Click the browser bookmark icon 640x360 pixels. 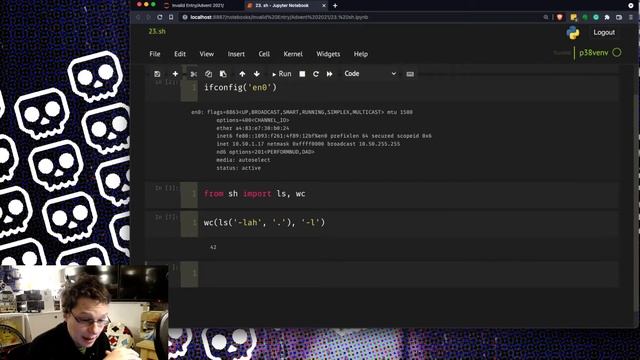[171, 17]
